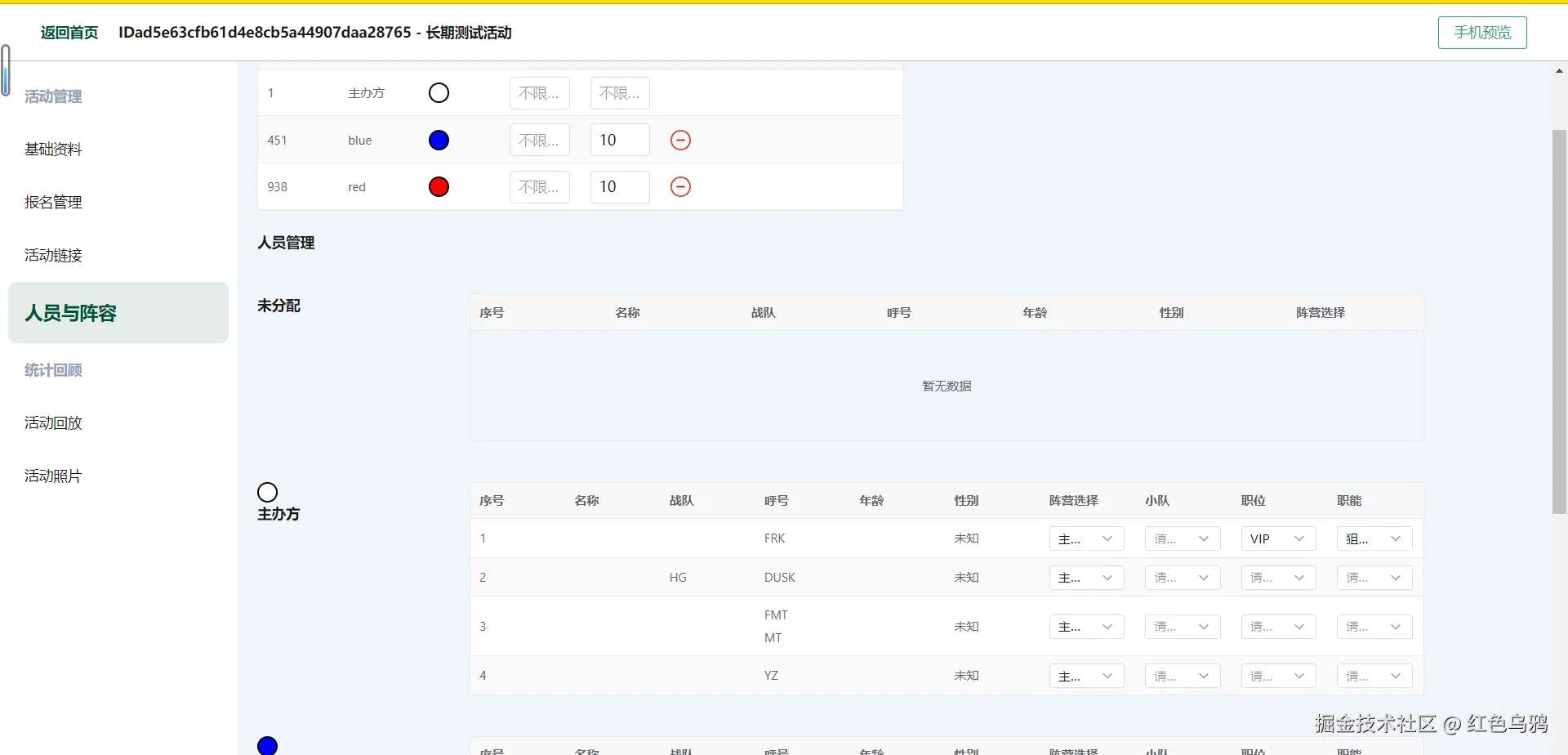Open position dropdown for YZ row
The image size is (1568, 755).
click(x=1278, y=677)
